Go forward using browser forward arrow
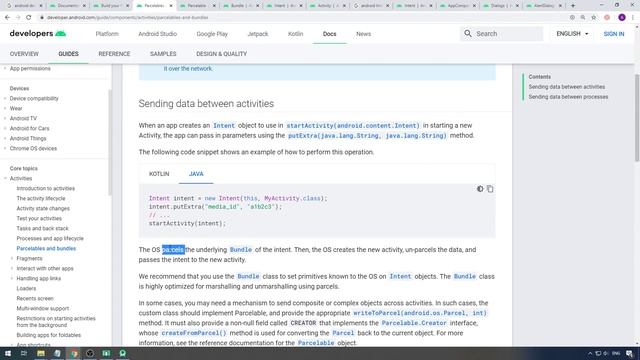640x360 pixels. [18, 18]
